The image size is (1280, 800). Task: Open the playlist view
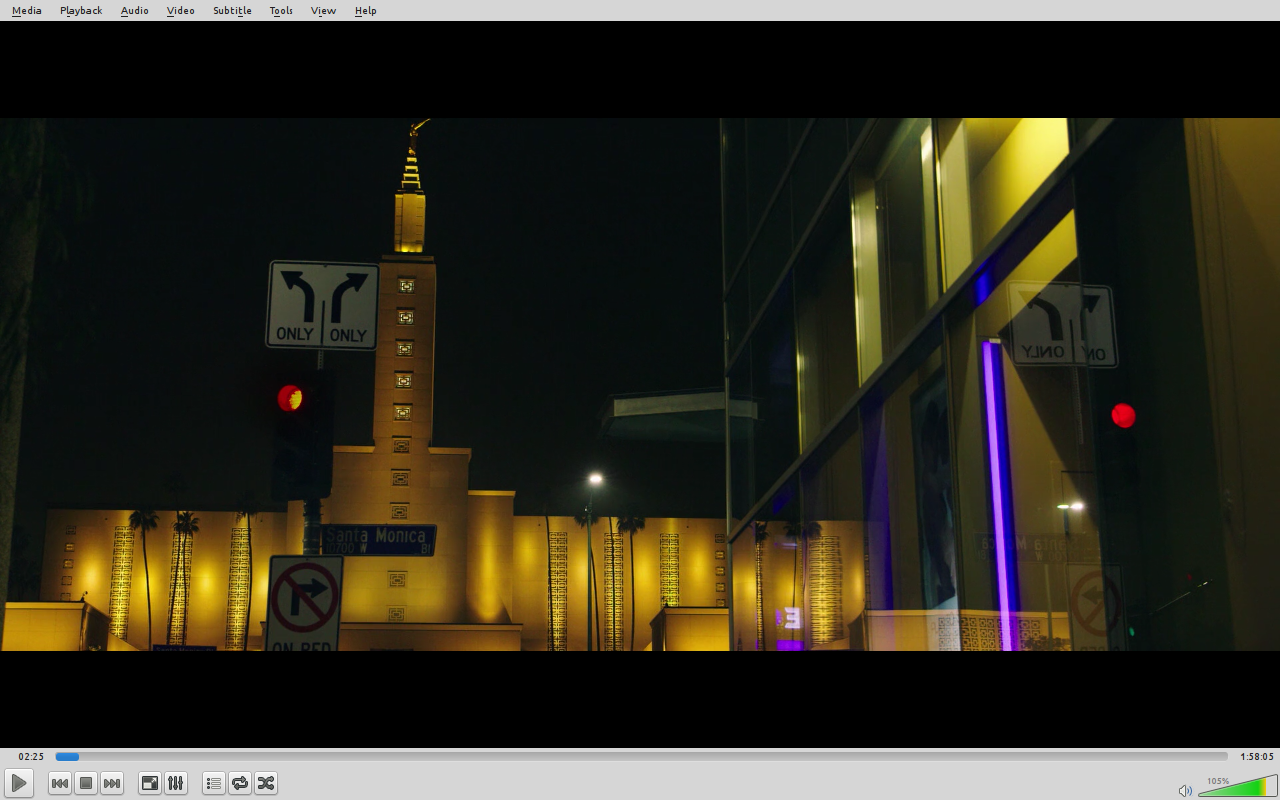[214, 783]
